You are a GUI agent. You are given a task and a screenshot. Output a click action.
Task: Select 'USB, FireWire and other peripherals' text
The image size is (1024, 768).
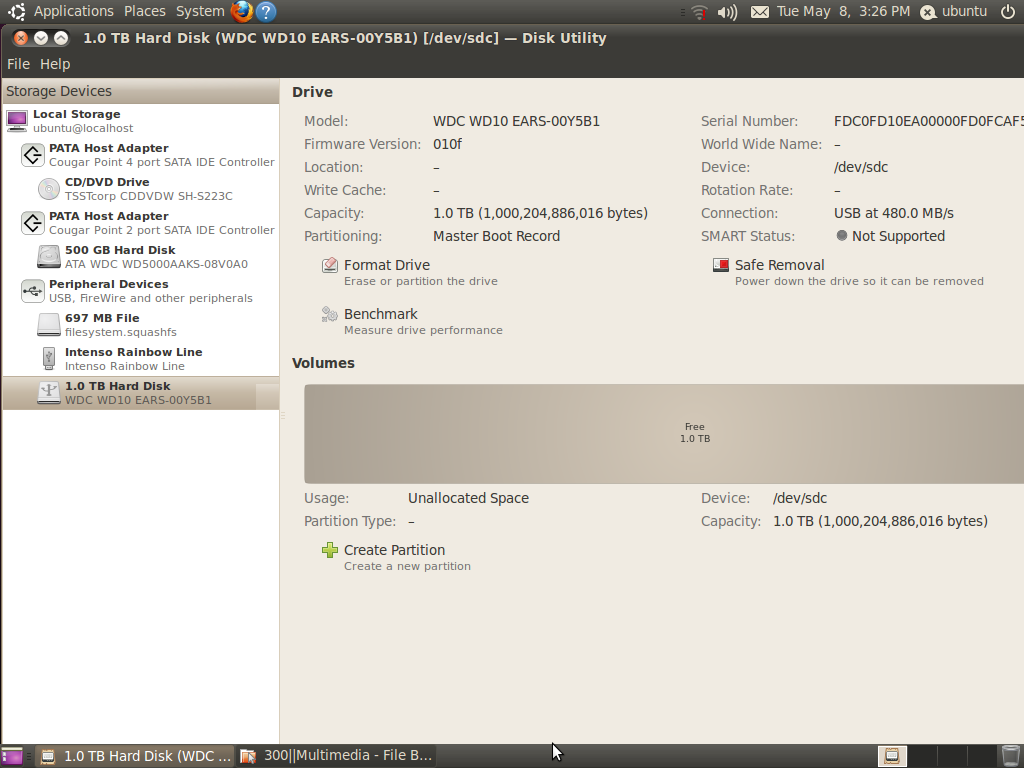(x=150, y=298)
